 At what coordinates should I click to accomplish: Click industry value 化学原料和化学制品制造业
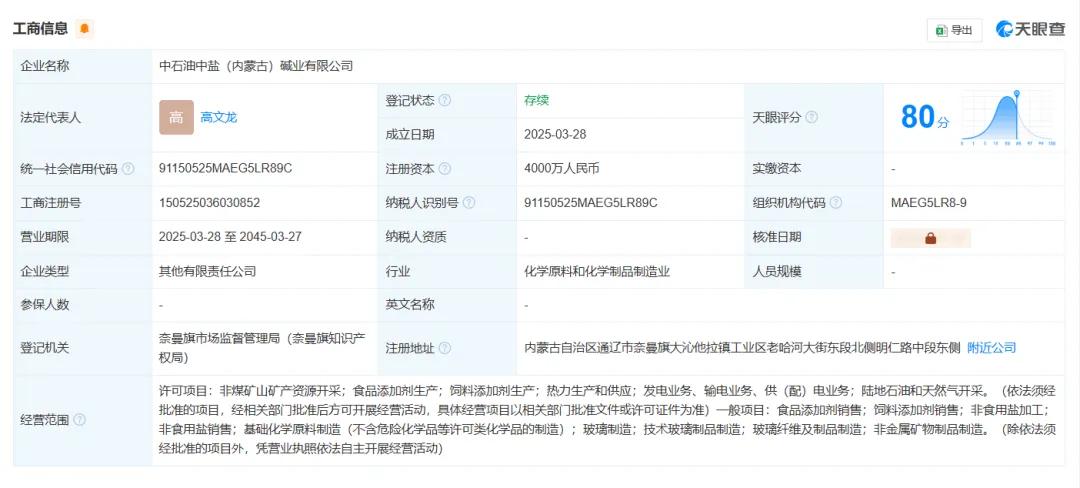coord(596,271)
